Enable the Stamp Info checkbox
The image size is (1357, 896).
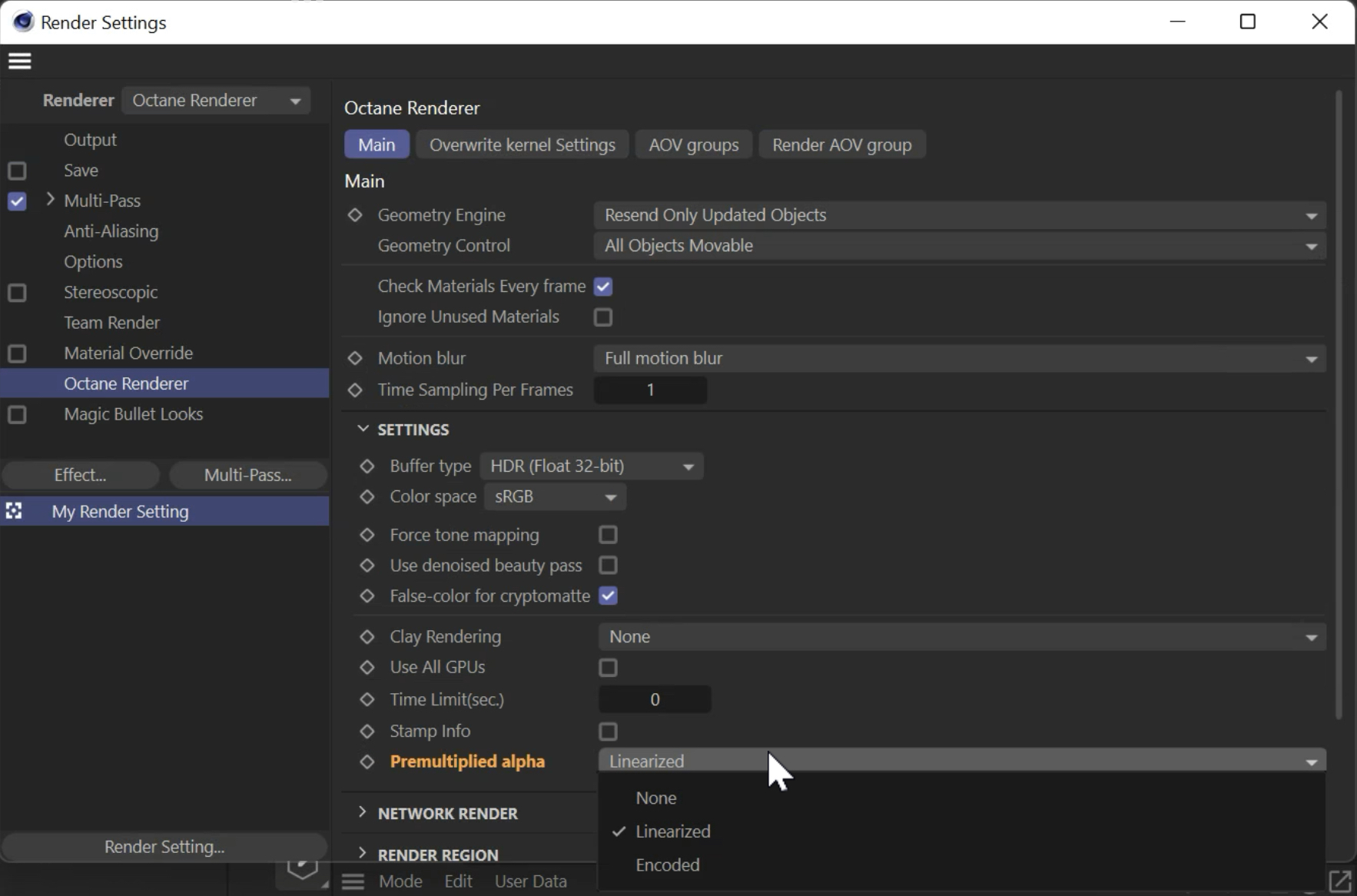(x=608, y=732)
